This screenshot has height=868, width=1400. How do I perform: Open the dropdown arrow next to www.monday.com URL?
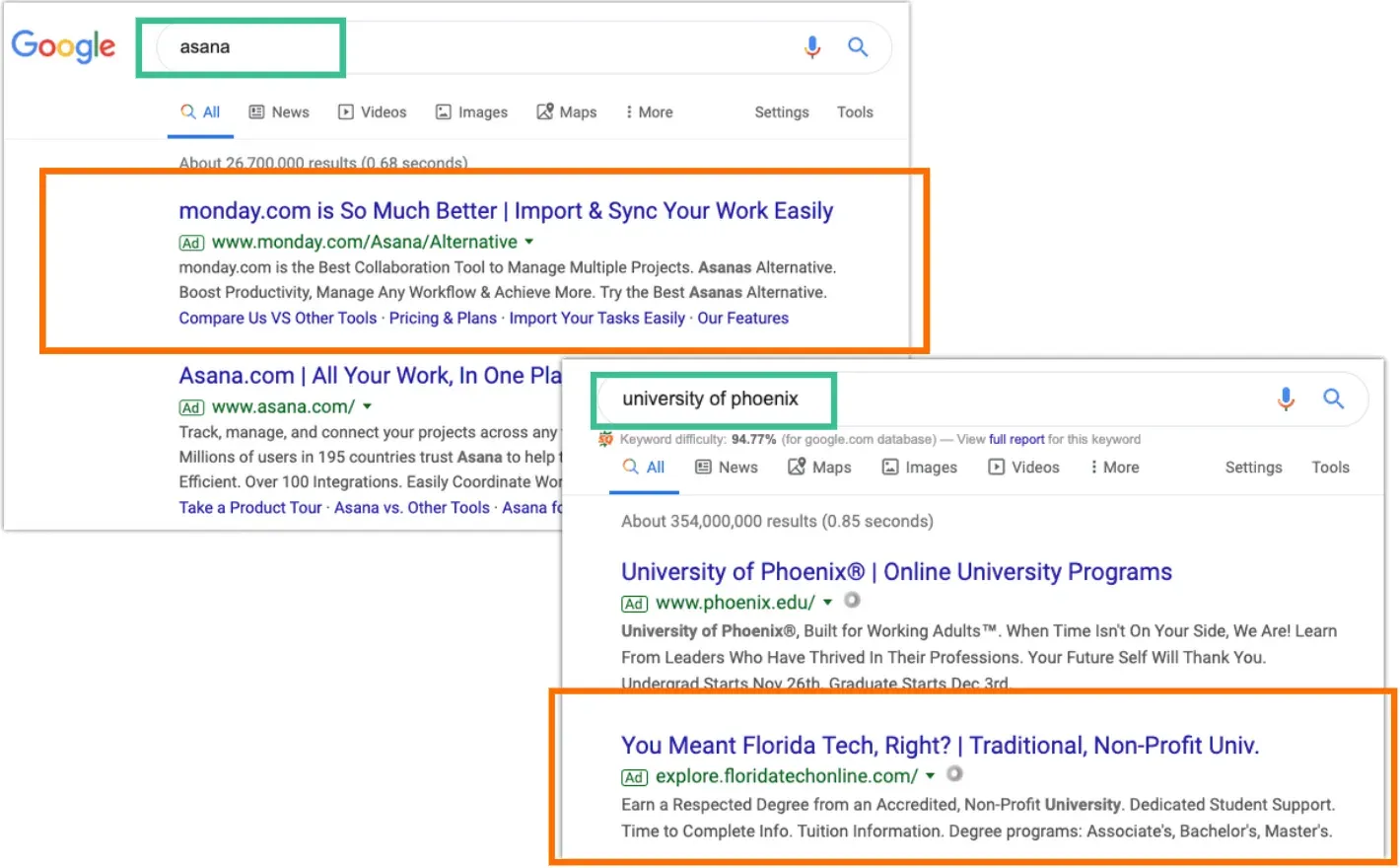[x=529, y=242]
